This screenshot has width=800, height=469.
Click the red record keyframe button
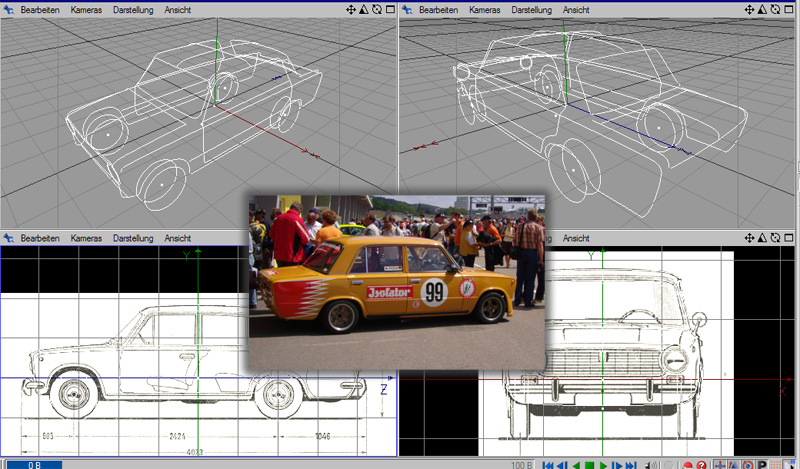tap(687, 464)
